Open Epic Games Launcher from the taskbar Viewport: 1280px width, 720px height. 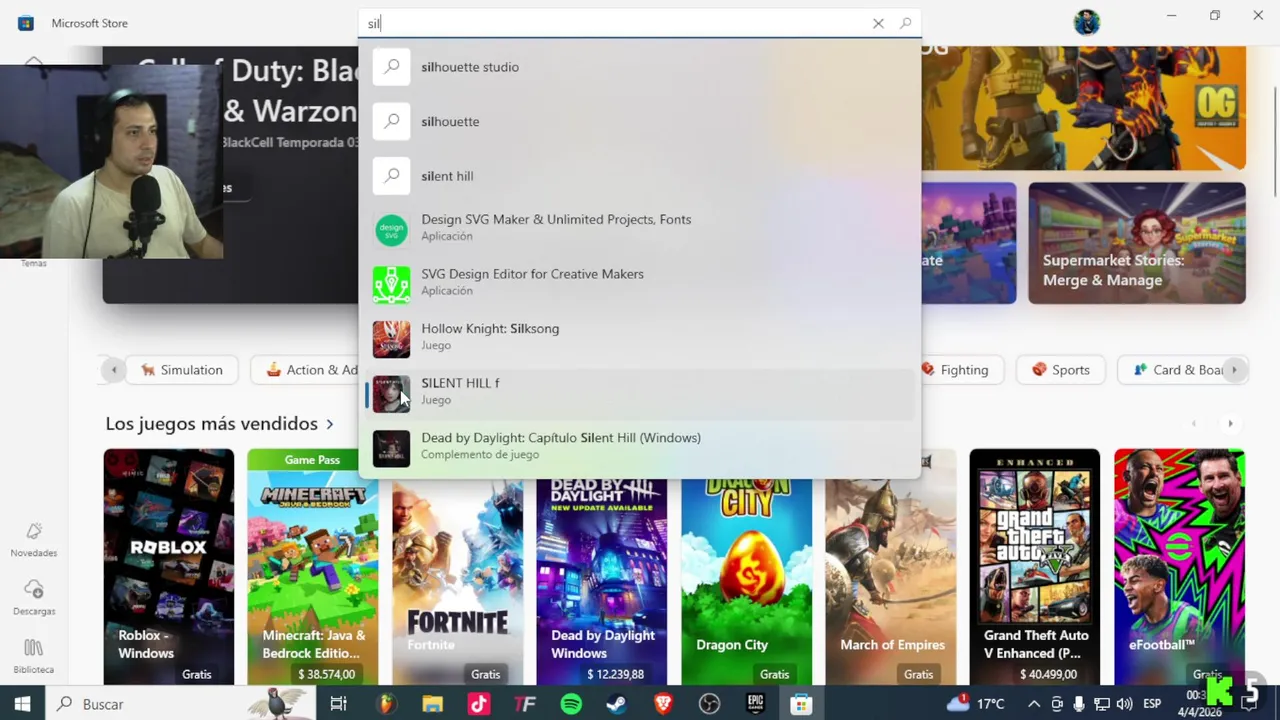tap(755, 704)
